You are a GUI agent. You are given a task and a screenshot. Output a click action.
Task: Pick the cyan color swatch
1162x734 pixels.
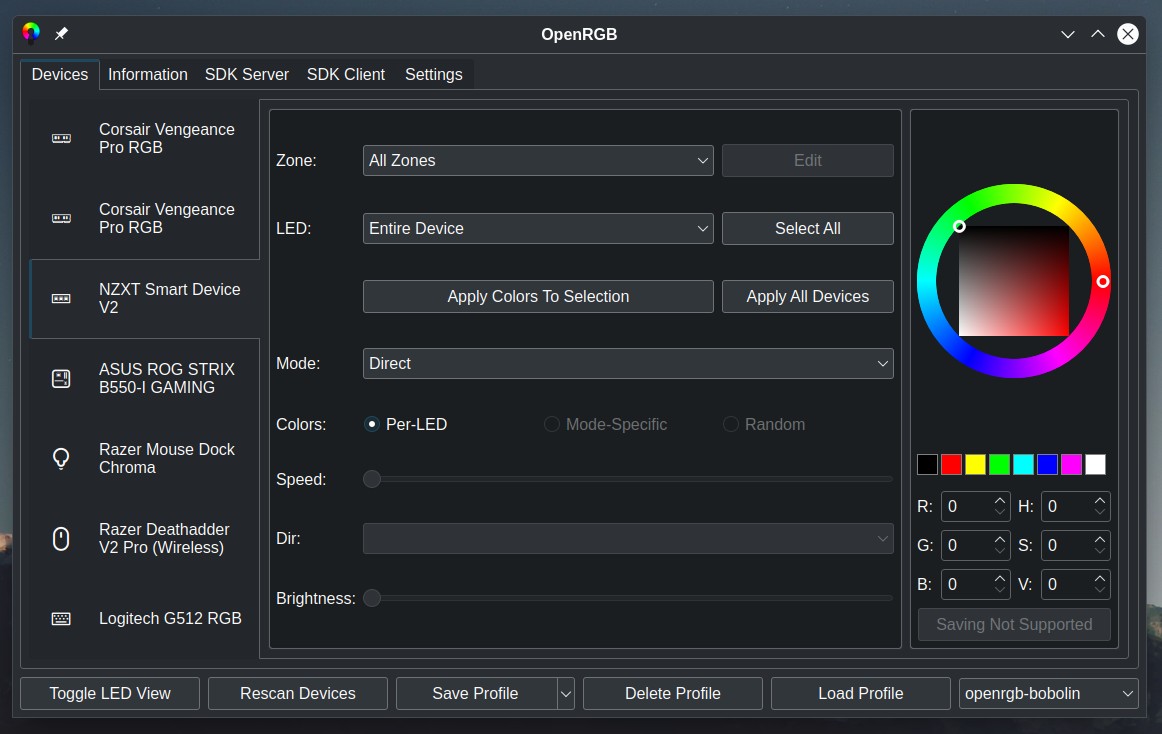click(1023, 464)
